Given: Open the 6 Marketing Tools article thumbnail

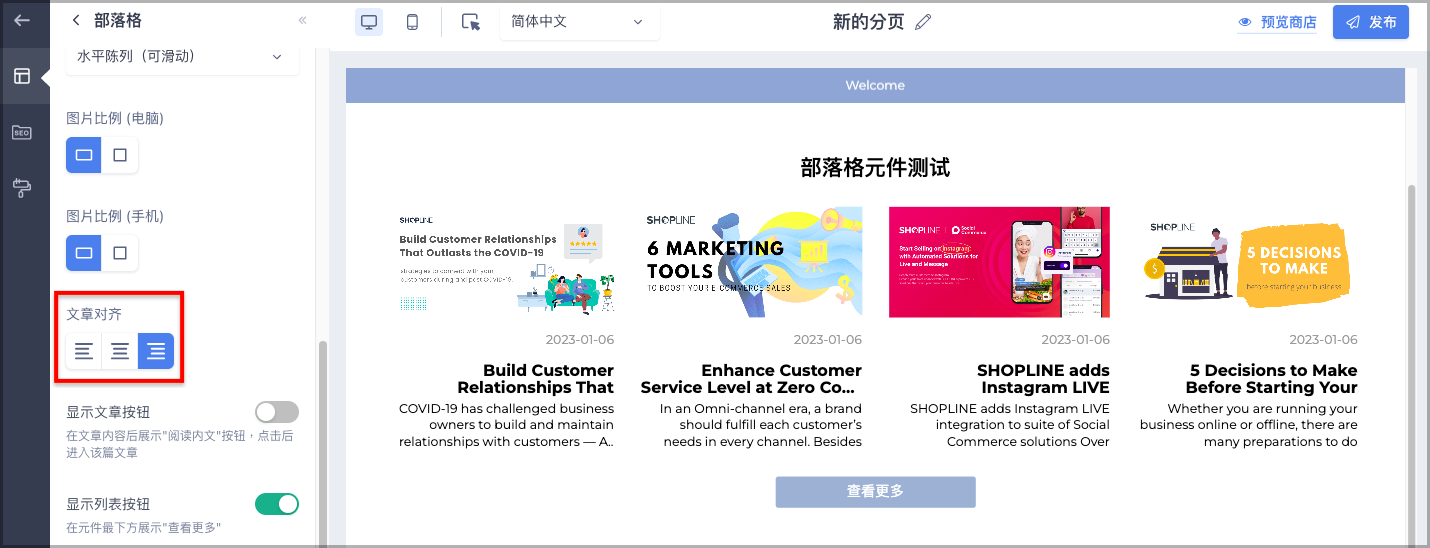Looking at the screenshot, I should click(x=754, y=262).
